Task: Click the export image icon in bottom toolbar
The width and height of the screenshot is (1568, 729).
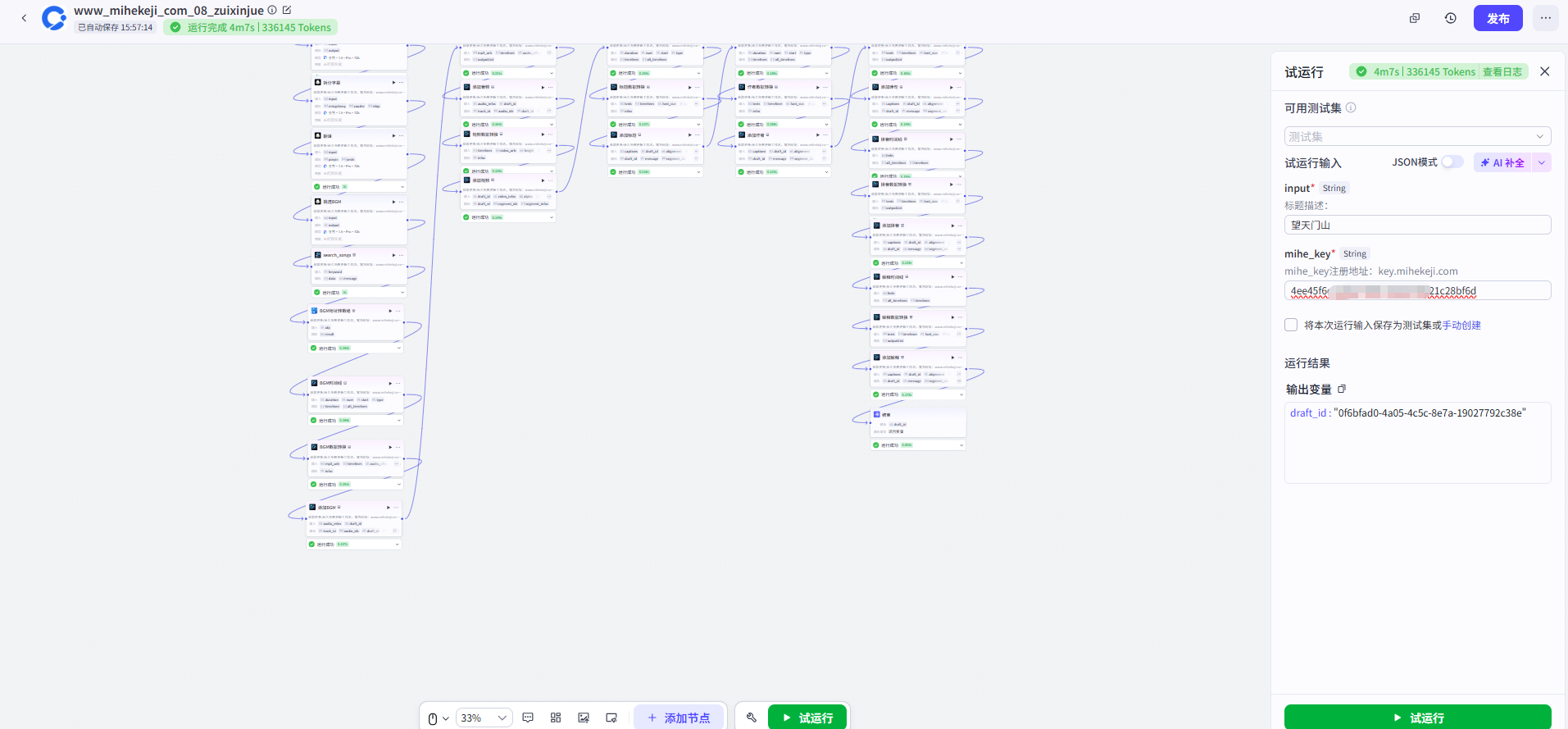Action: tap(584, 718)
